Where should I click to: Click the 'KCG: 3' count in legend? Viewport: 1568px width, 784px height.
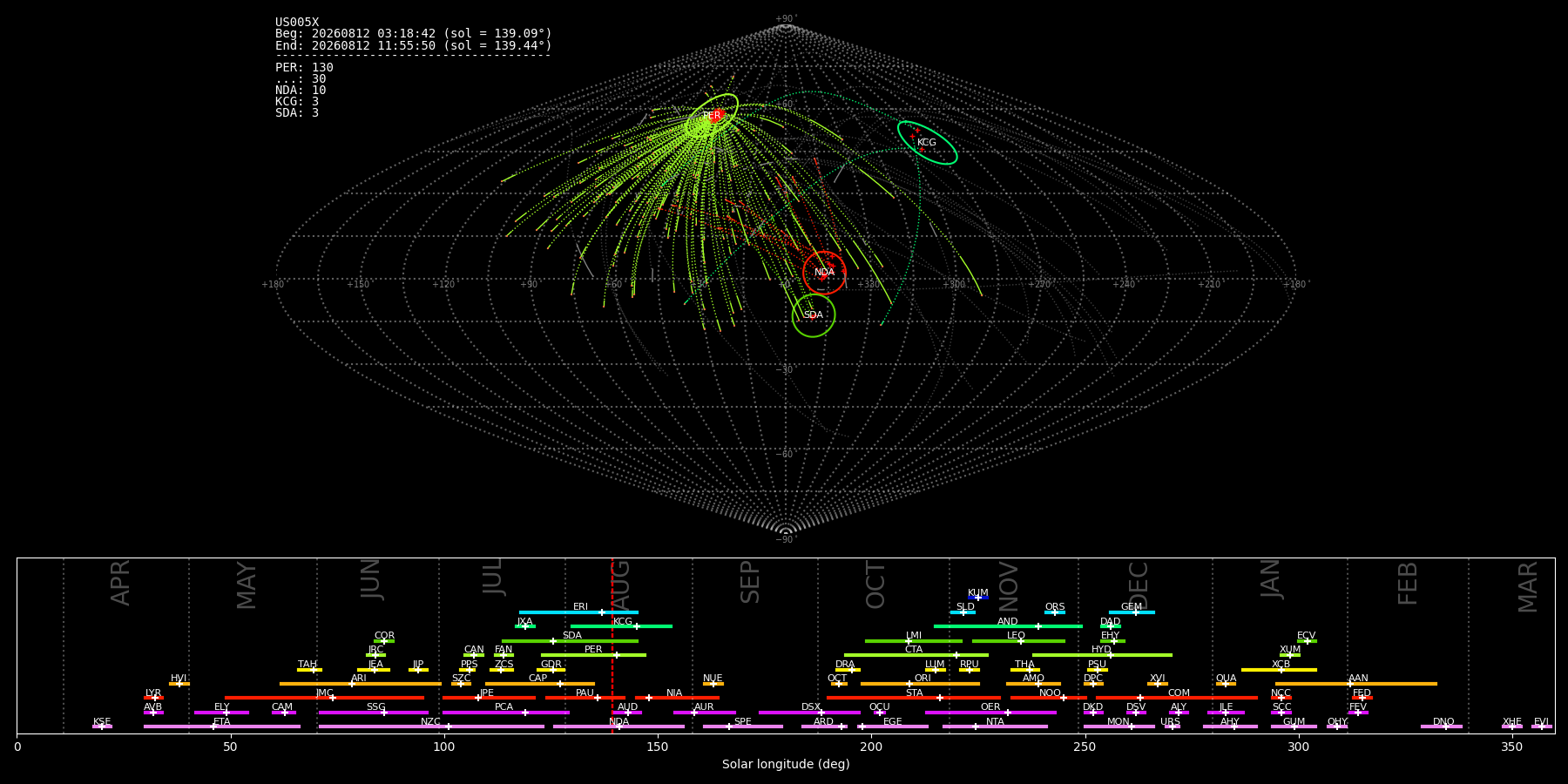tap(297, 101)
